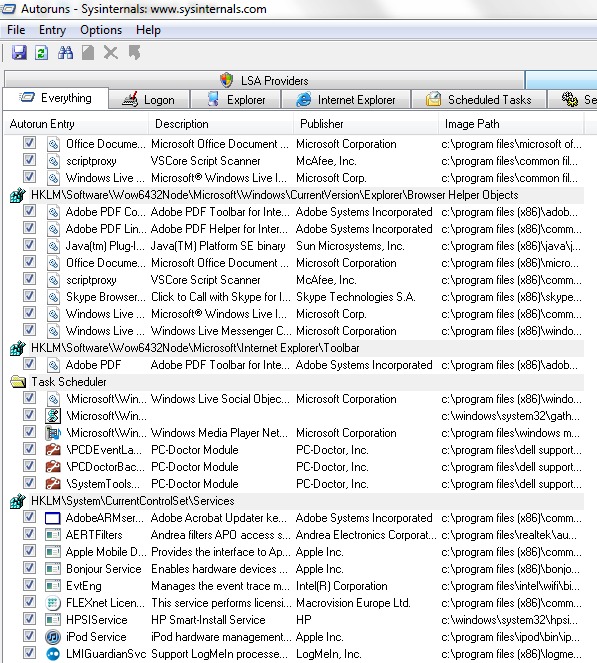Switch to the Explorer tab
The image size is (597, 663).
(x=236, y=100)
